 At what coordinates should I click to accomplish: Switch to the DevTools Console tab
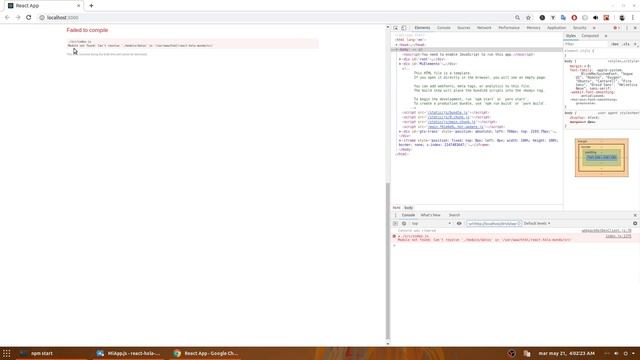click(x=444, y=28)
